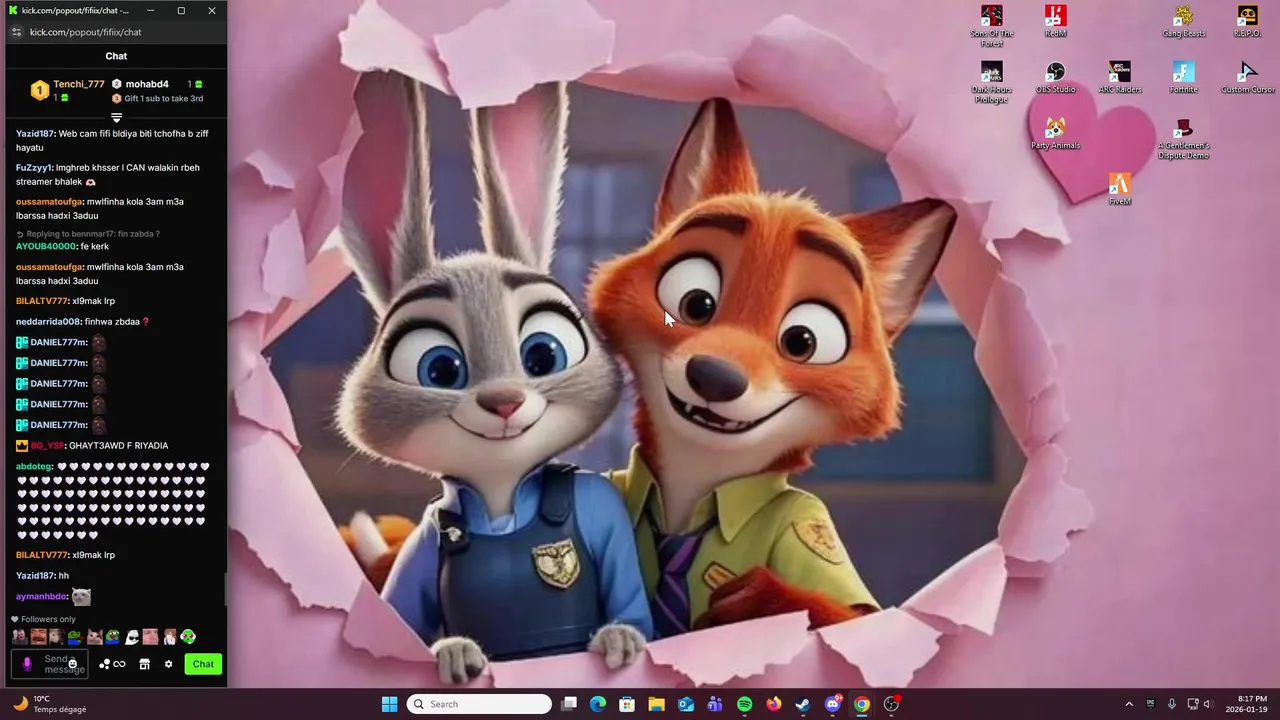
Task: Open the Custom Cursor desktop shortcut
Action: [x=1248, y=77]
